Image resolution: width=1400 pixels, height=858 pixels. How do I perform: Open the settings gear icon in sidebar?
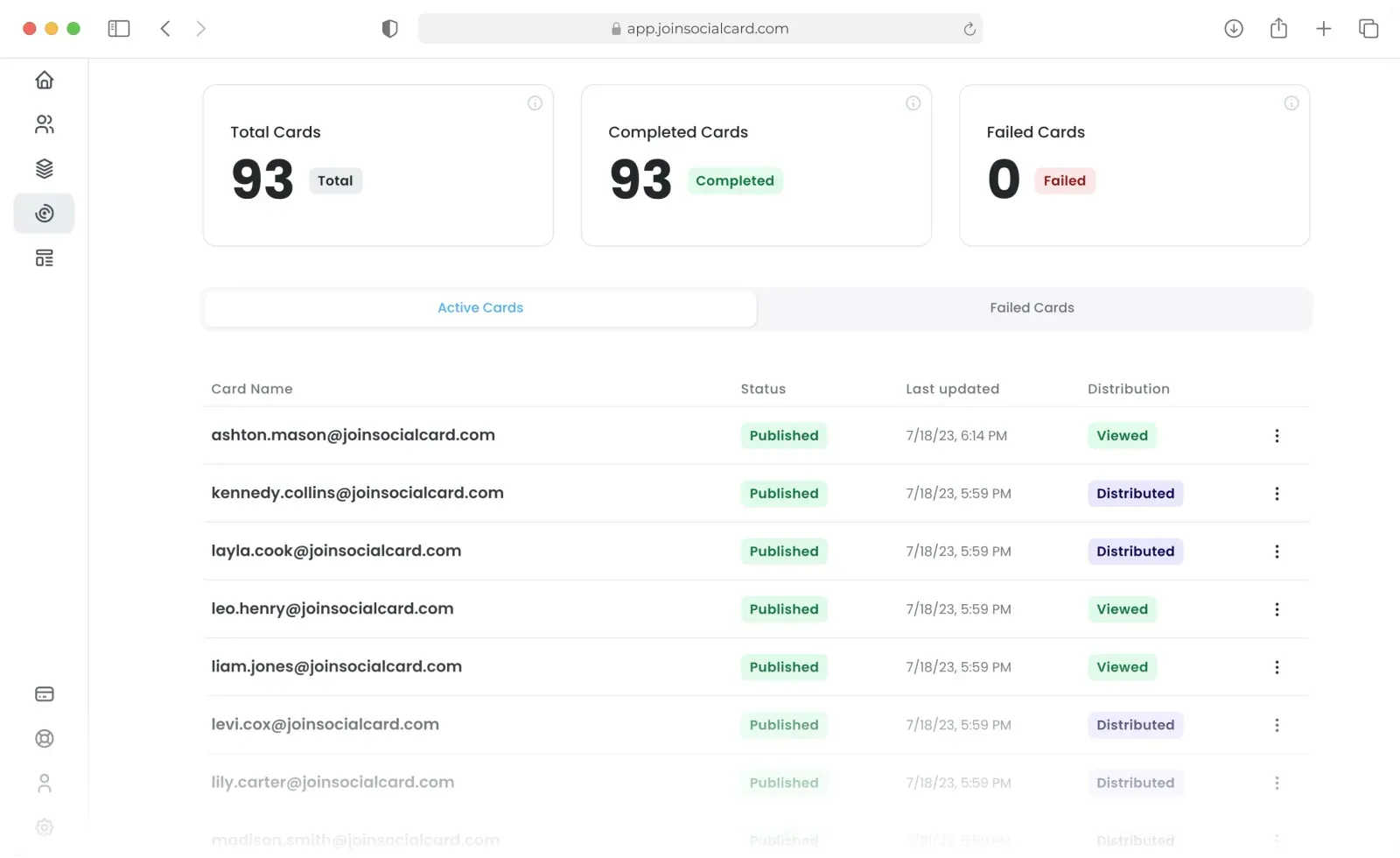click(45, 827)
